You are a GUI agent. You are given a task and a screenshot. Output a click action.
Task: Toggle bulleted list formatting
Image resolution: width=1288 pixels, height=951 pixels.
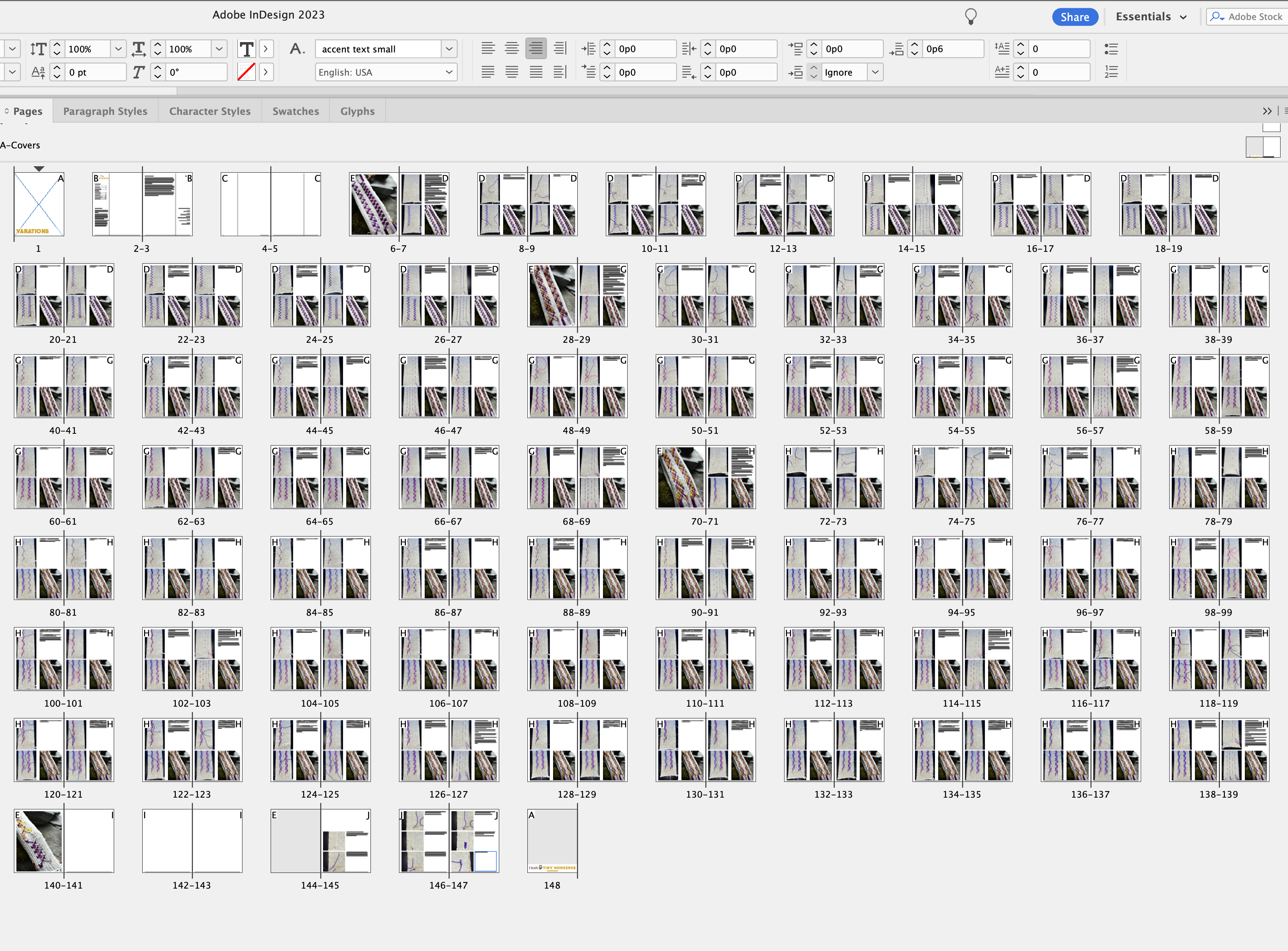tap(1111, 49)
